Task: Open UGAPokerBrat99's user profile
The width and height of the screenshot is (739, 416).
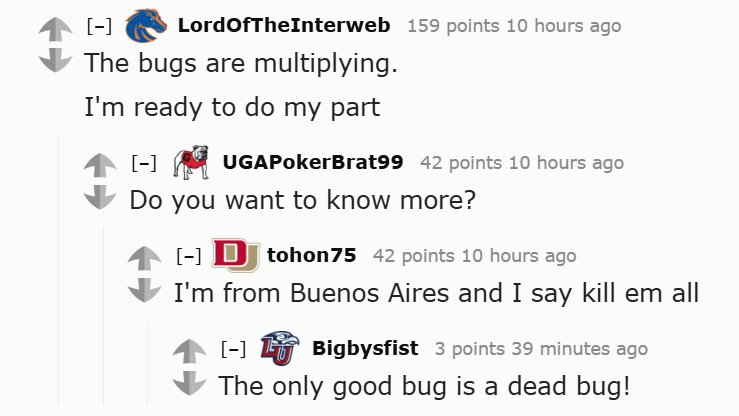Action: [x=312, y=162]
